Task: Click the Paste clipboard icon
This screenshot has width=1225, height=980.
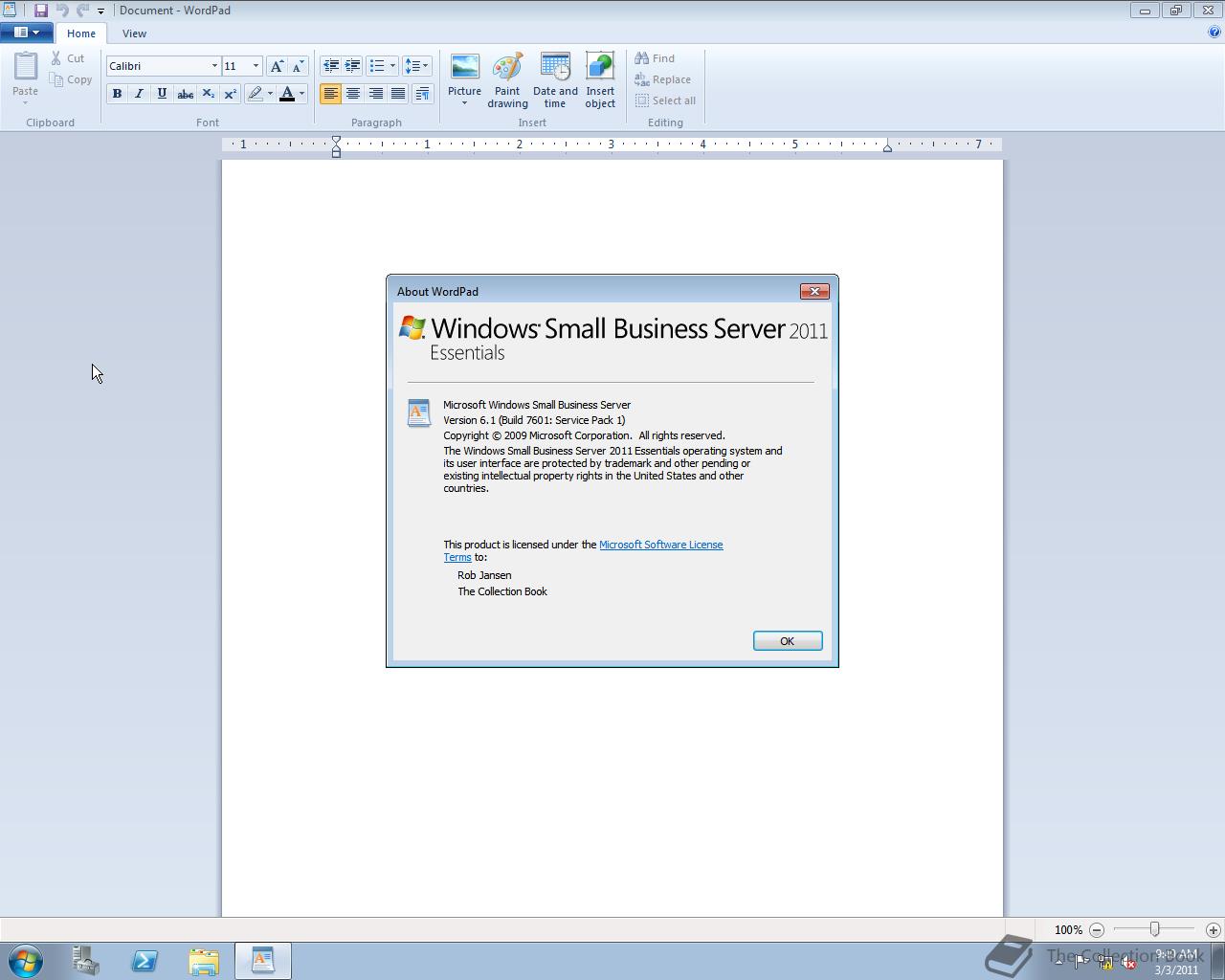Action: click(x=26, y=66)
